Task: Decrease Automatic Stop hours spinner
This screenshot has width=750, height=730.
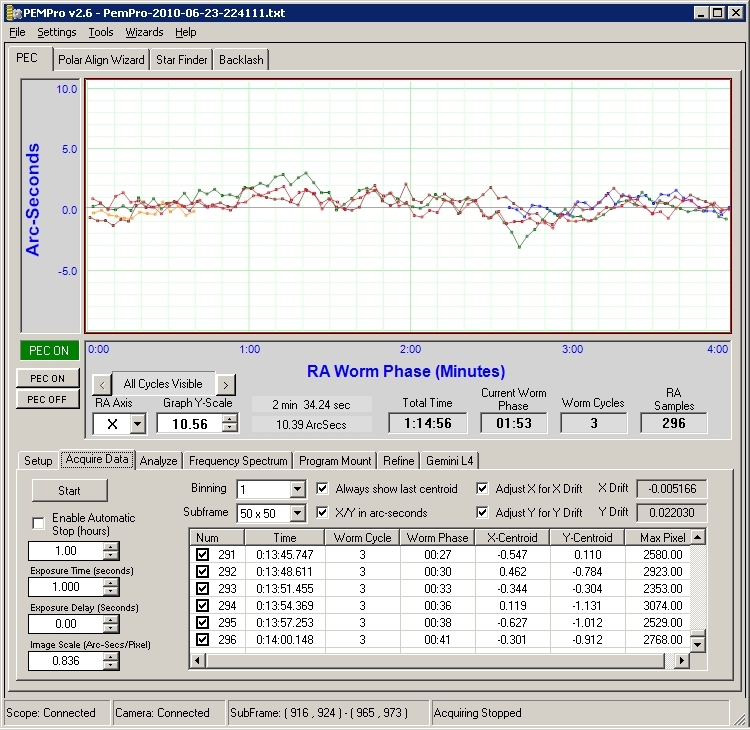Action: click(x=110, y=555)
